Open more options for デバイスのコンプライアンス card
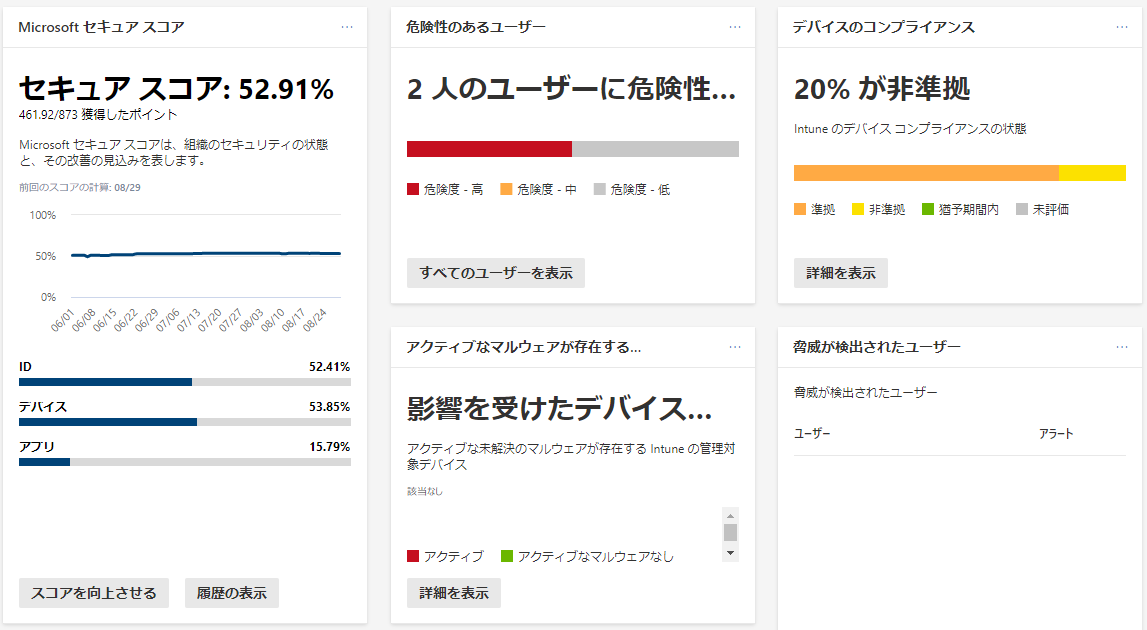Image resolution: width=1147 pixels, height=630 pixels. 1121,27
